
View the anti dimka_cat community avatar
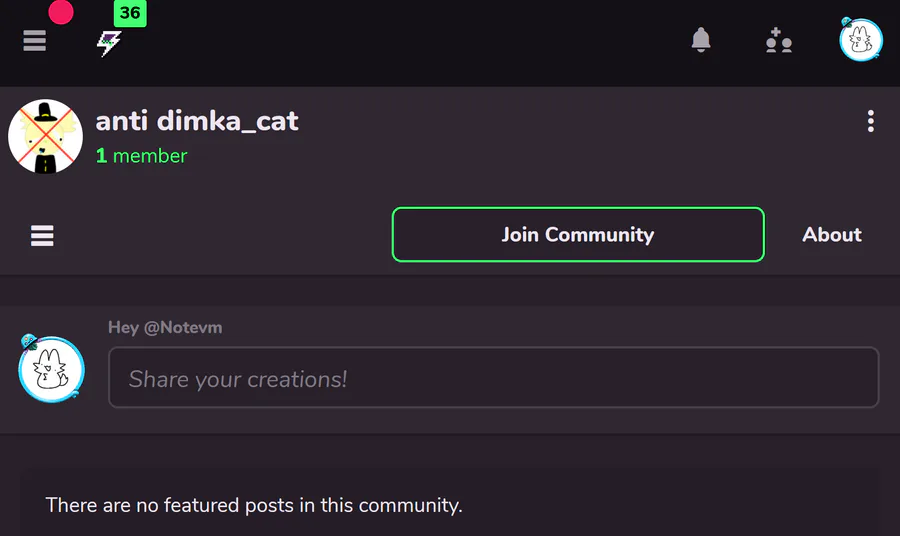[45, 137]
